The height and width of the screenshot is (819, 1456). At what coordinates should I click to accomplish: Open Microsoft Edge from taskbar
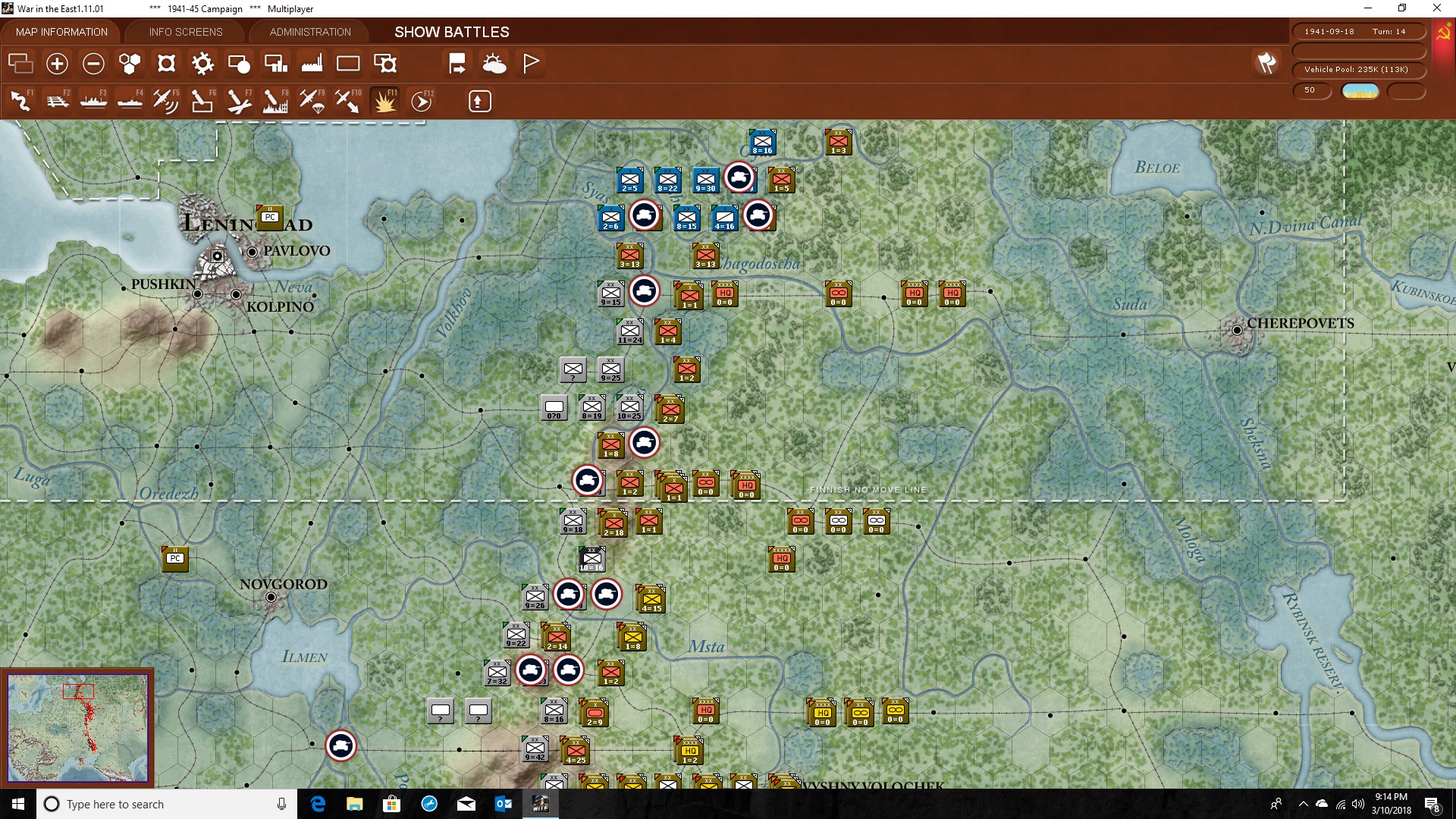pos(318,804)
